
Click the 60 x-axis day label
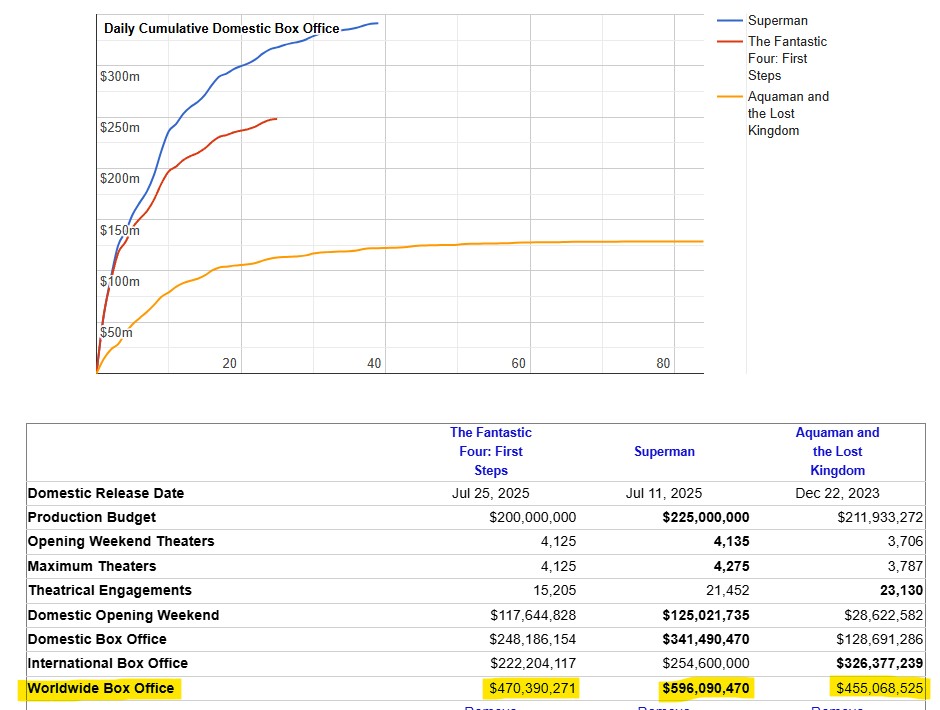coord(519,363)
